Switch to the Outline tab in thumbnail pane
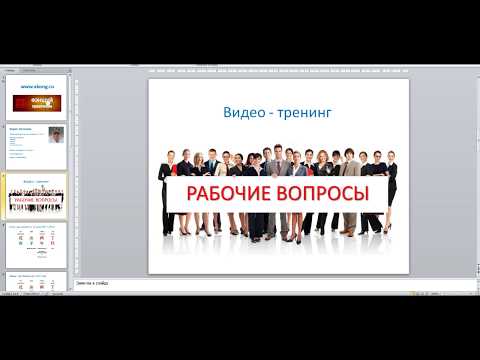Image resolution: width=480 pixels, height=360 pixels. point(29,70)
